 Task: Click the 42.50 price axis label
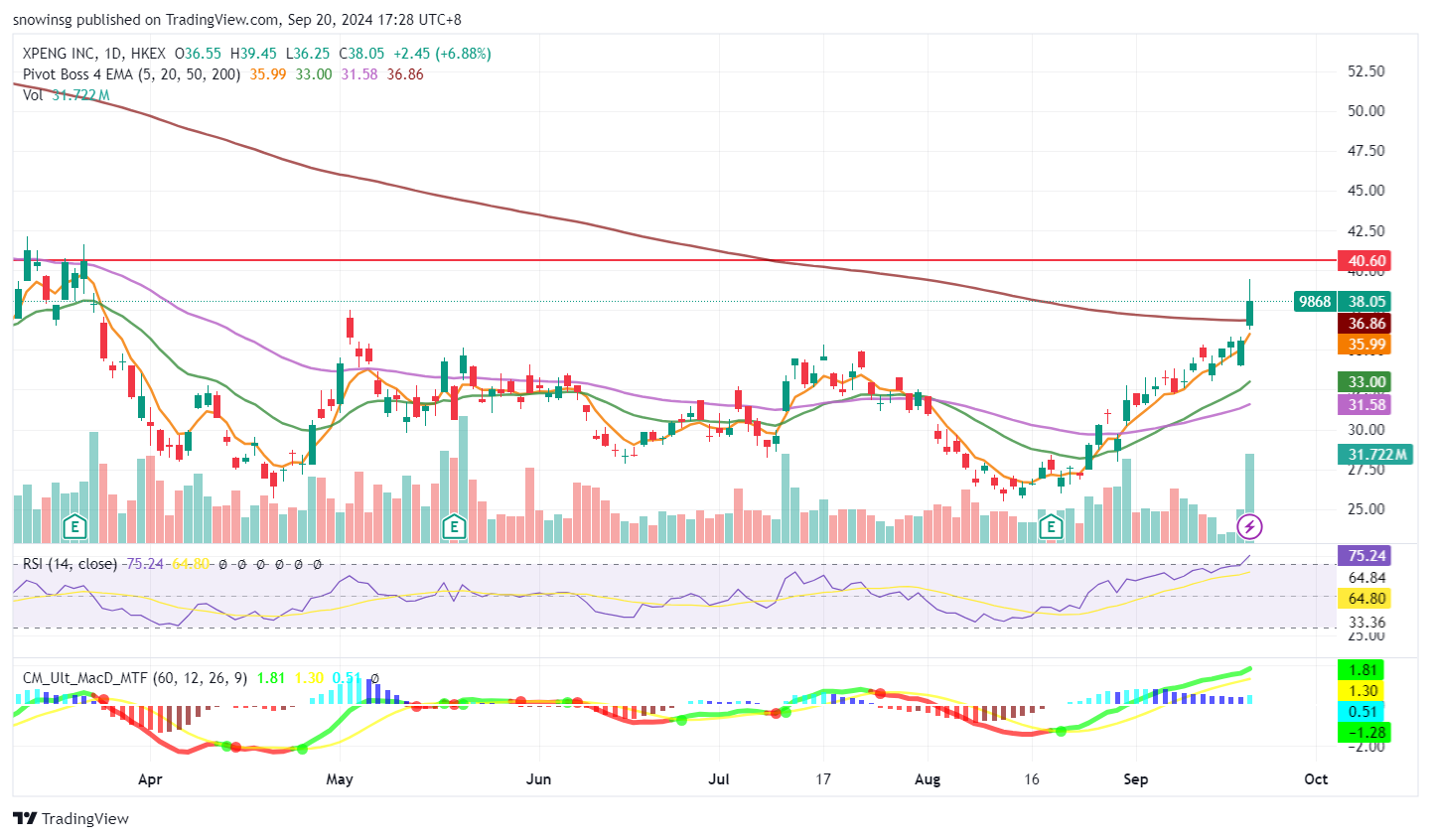(x=1366, y=231)
